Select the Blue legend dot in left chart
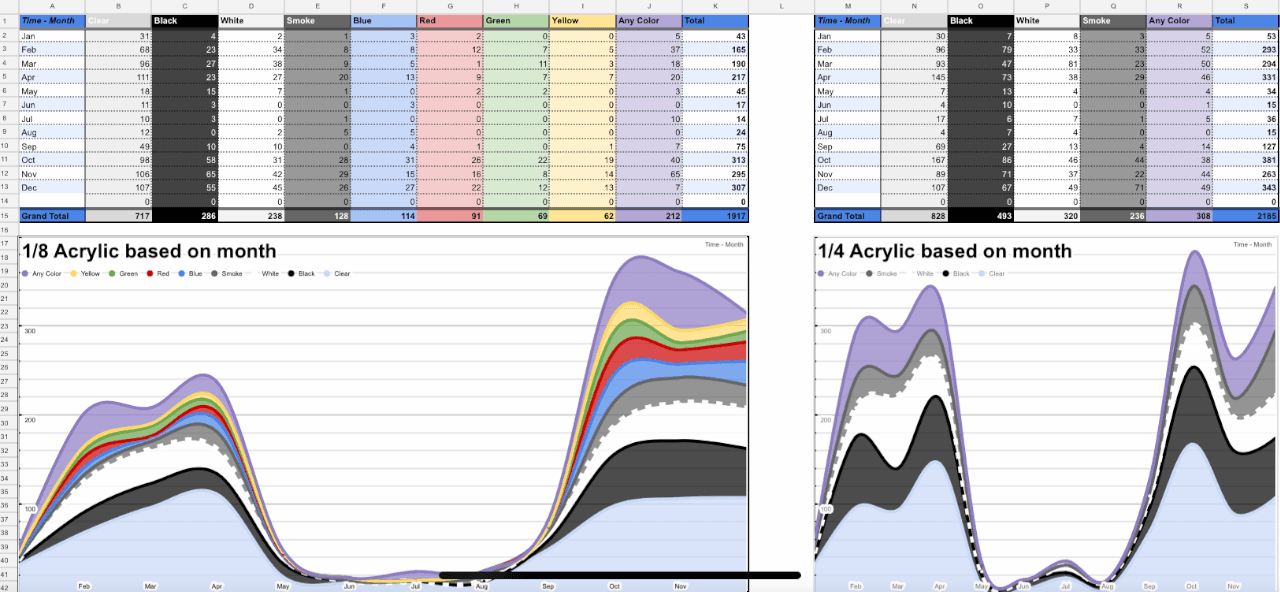Viewport: 1280px width, 592px height. click(183, 273)
